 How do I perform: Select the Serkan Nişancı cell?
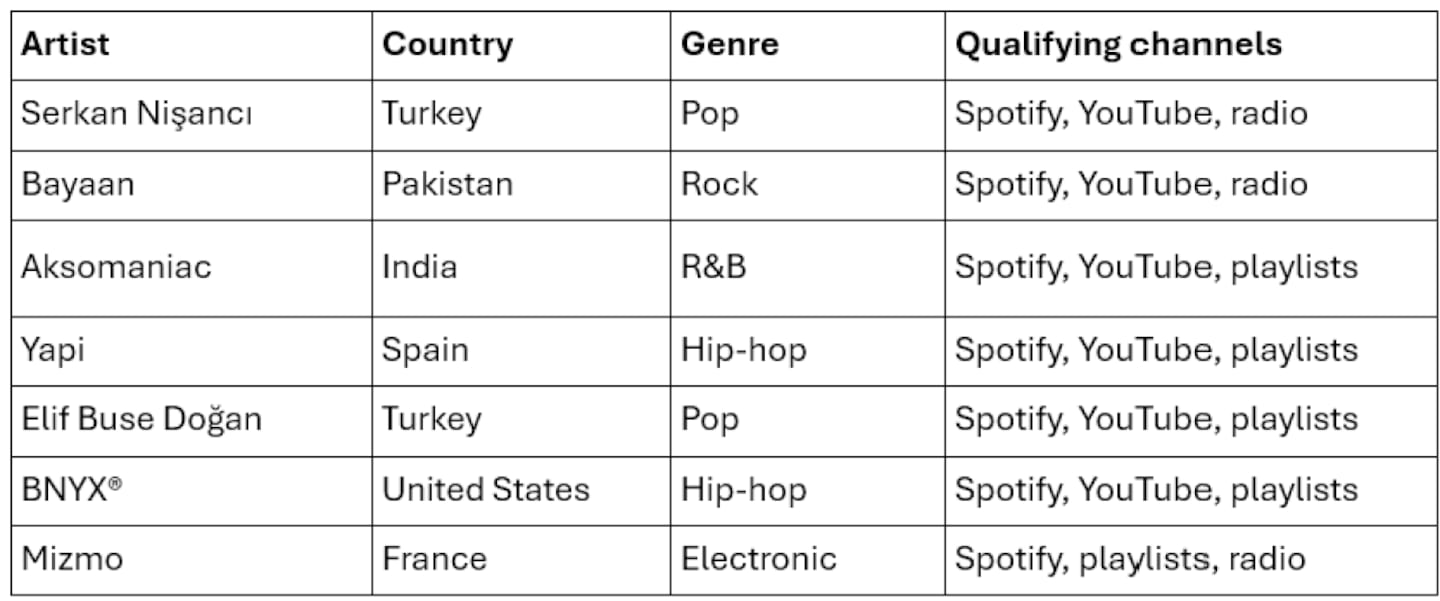coord(192,115)
